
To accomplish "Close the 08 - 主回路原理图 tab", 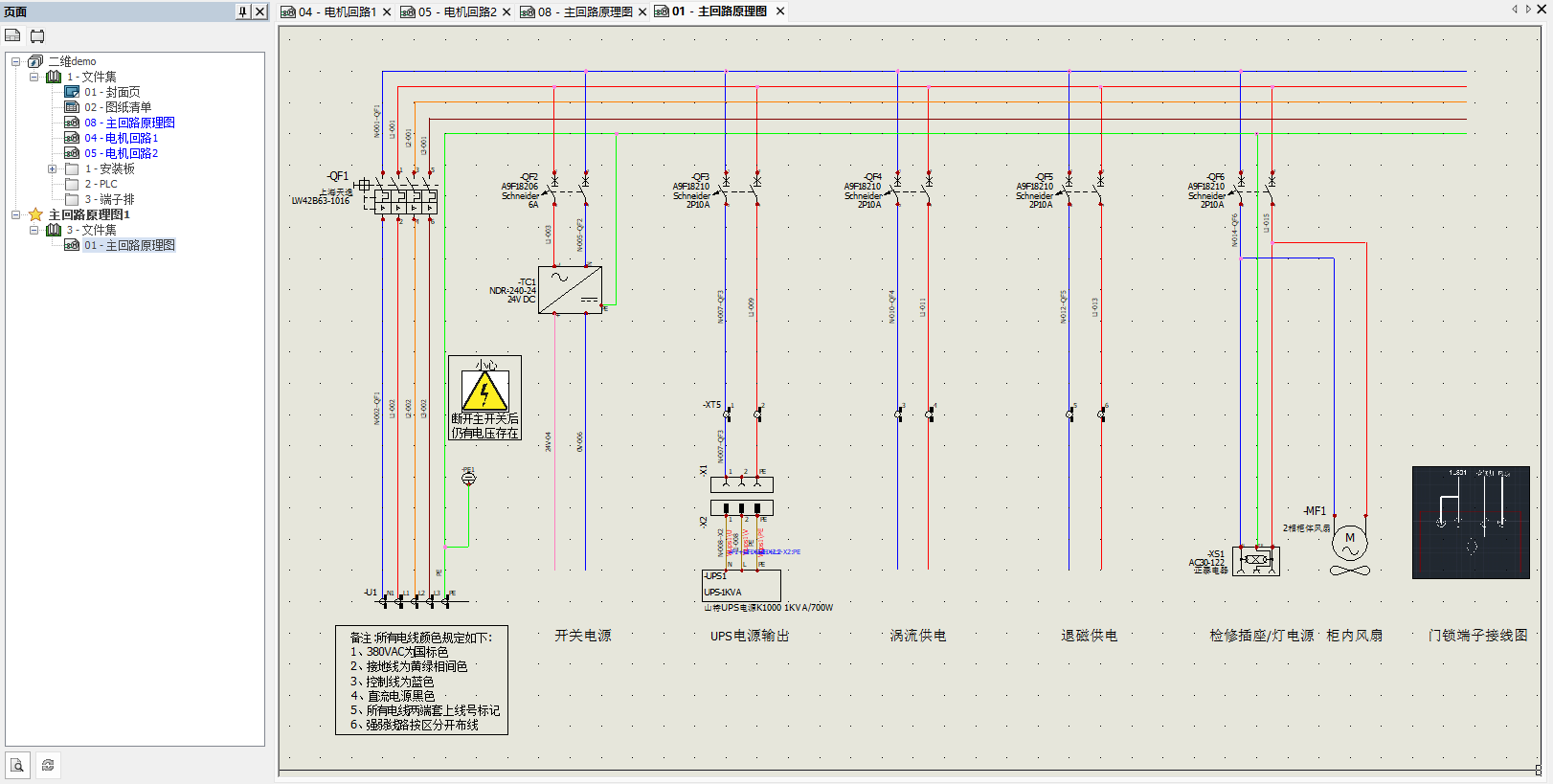I will [x=642, y=12].
